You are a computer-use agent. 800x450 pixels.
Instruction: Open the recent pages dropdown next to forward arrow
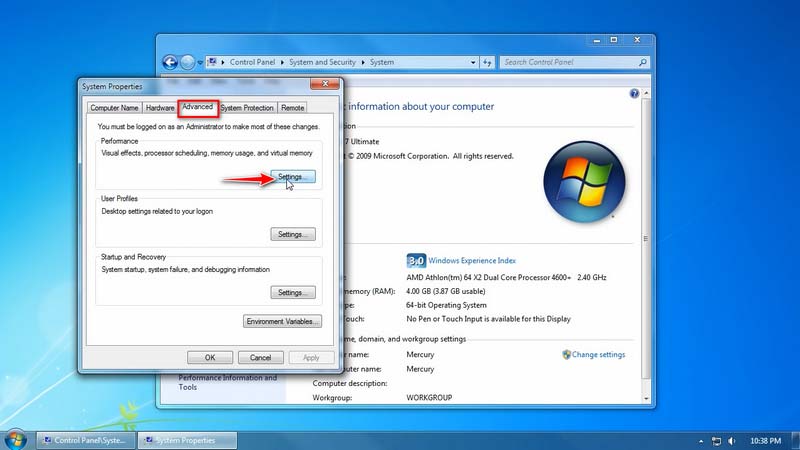click(200, 63)
